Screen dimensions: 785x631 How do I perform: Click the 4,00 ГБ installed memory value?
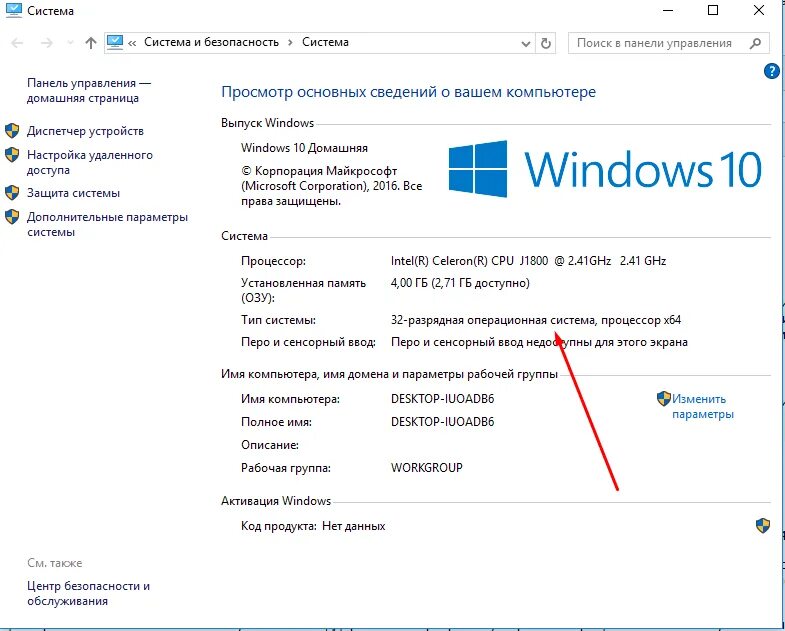click(x=460, y=283)
